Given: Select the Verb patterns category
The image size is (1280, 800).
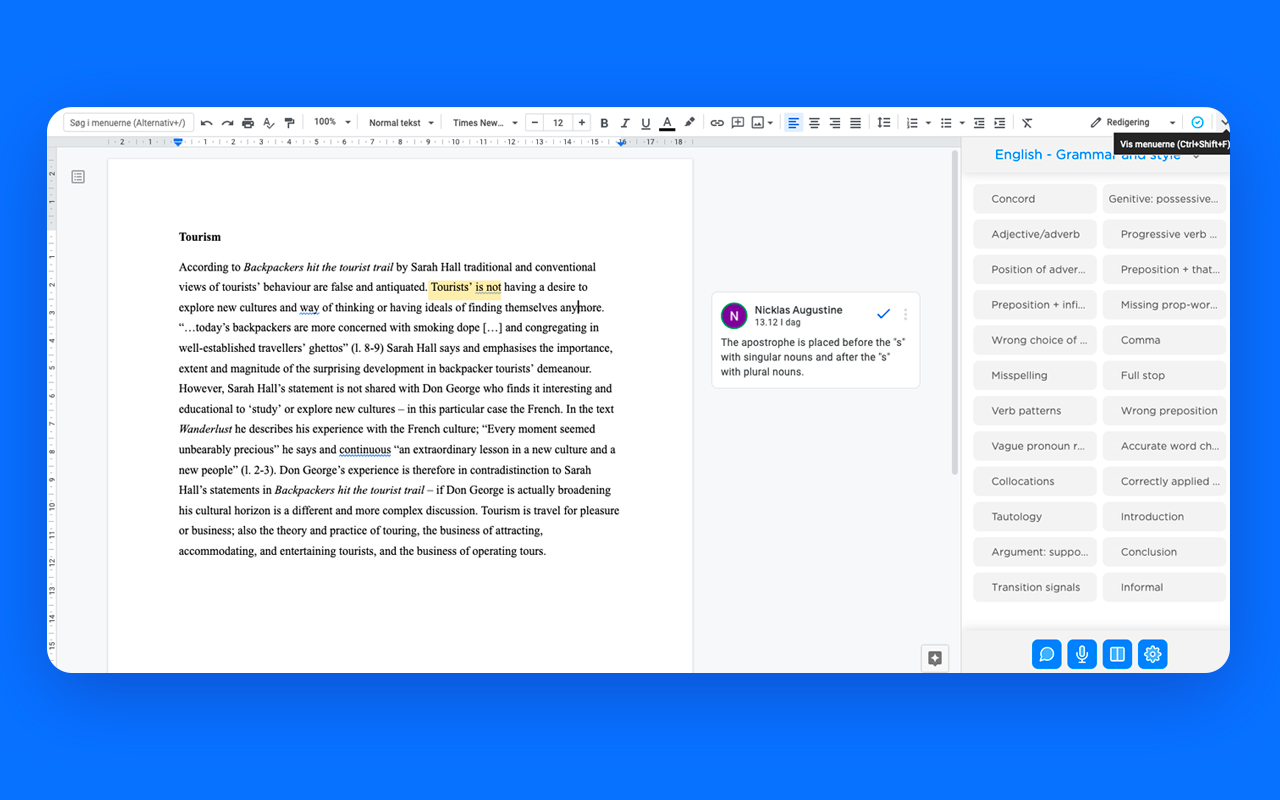Looking at the screenshot, I should [1035, 410].
